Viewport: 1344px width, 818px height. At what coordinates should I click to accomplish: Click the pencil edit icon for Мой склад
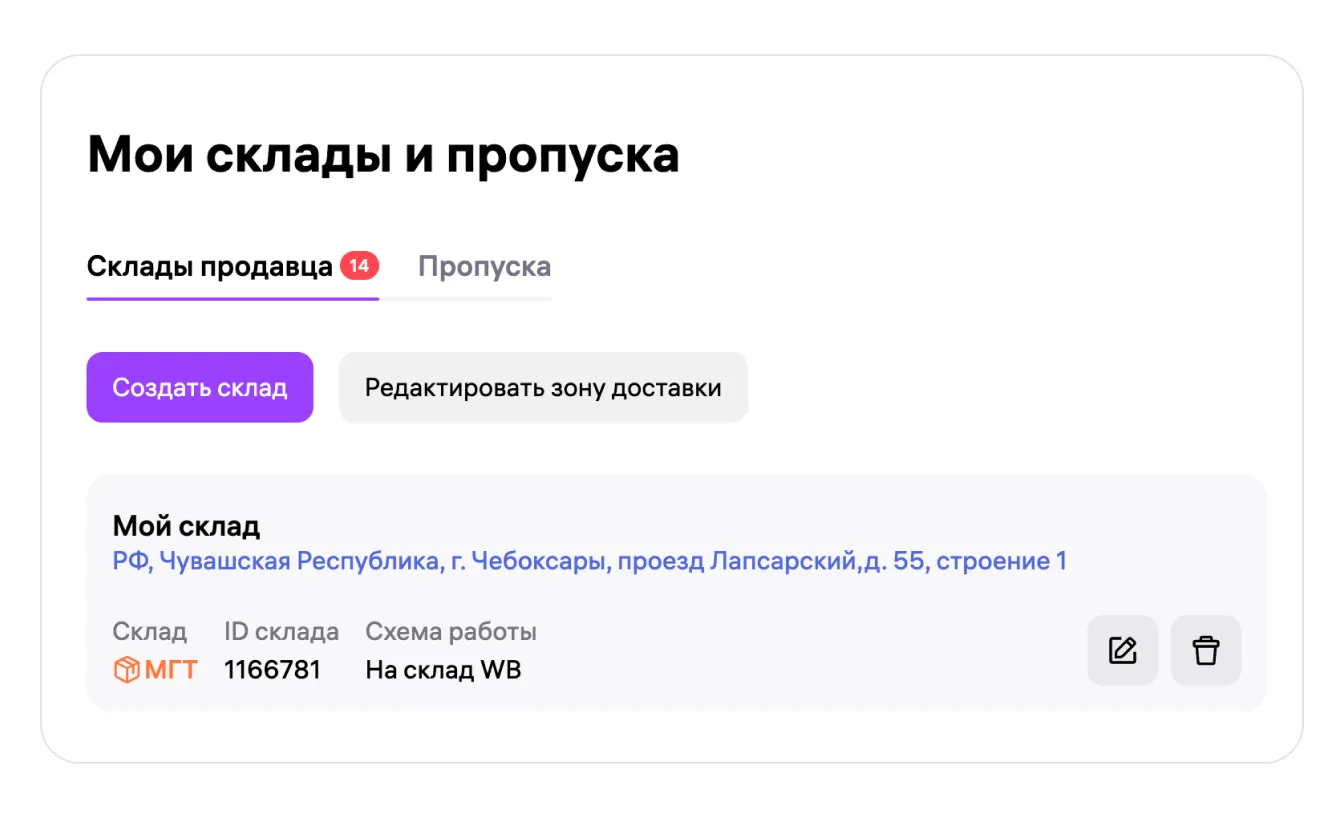click(x=1122, y=650)
